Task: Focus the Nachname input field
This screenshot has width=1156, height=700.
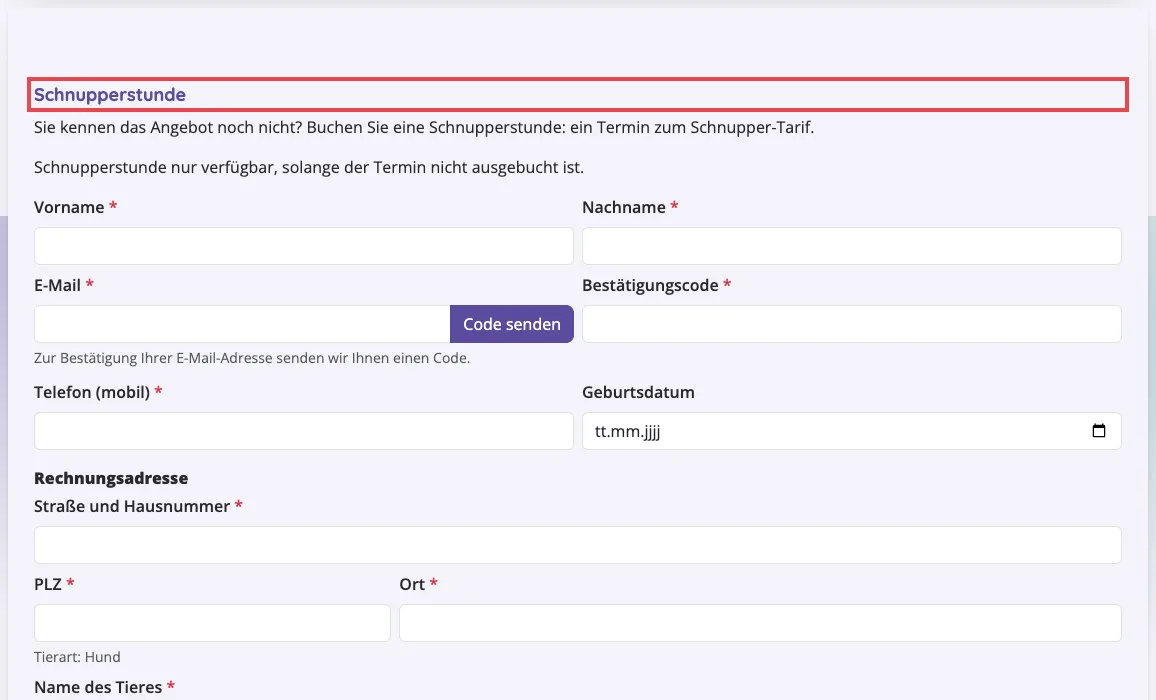Action: [x=852, y=246]
